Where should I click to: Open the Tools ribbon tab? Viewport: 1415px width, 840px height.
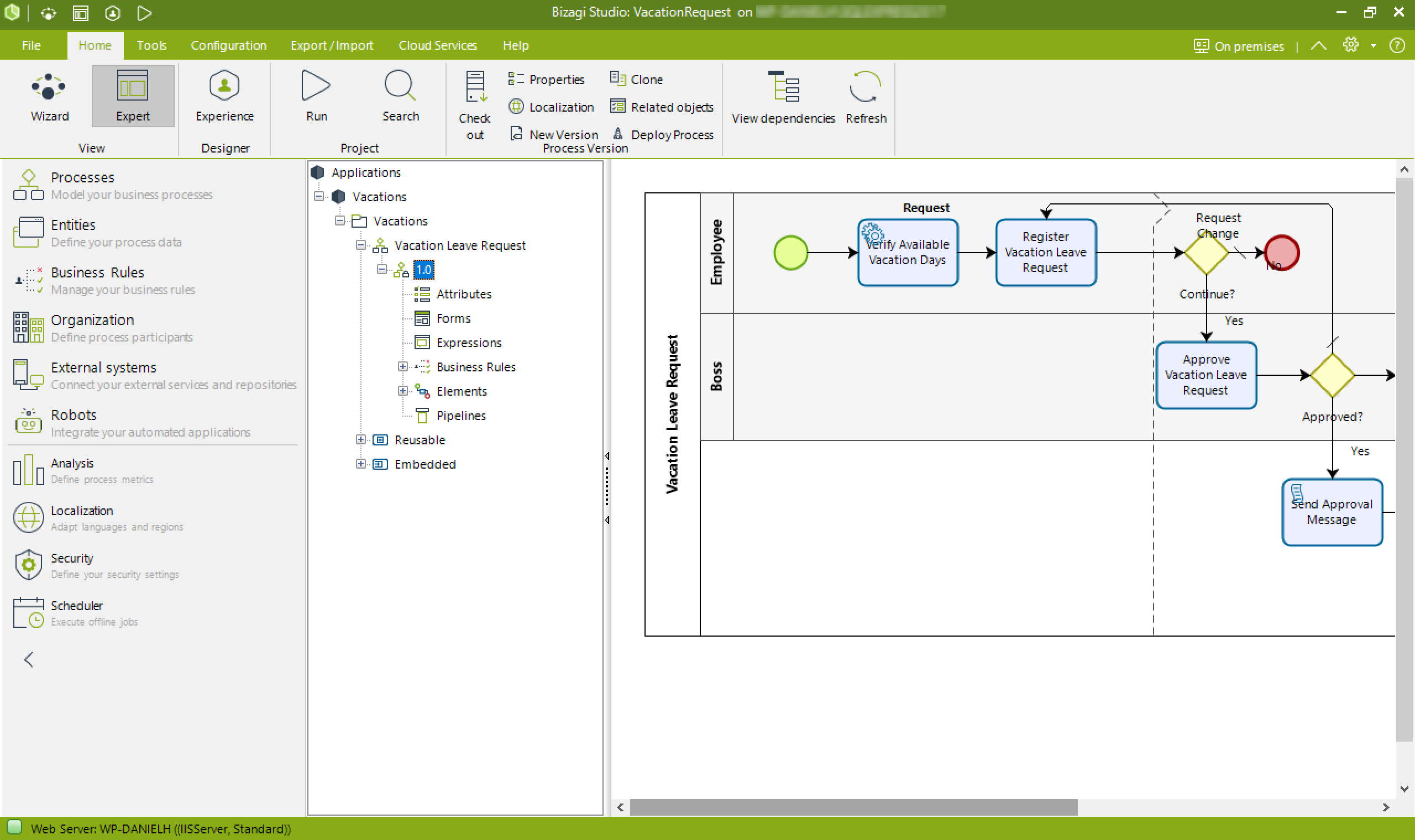[151, 45]
